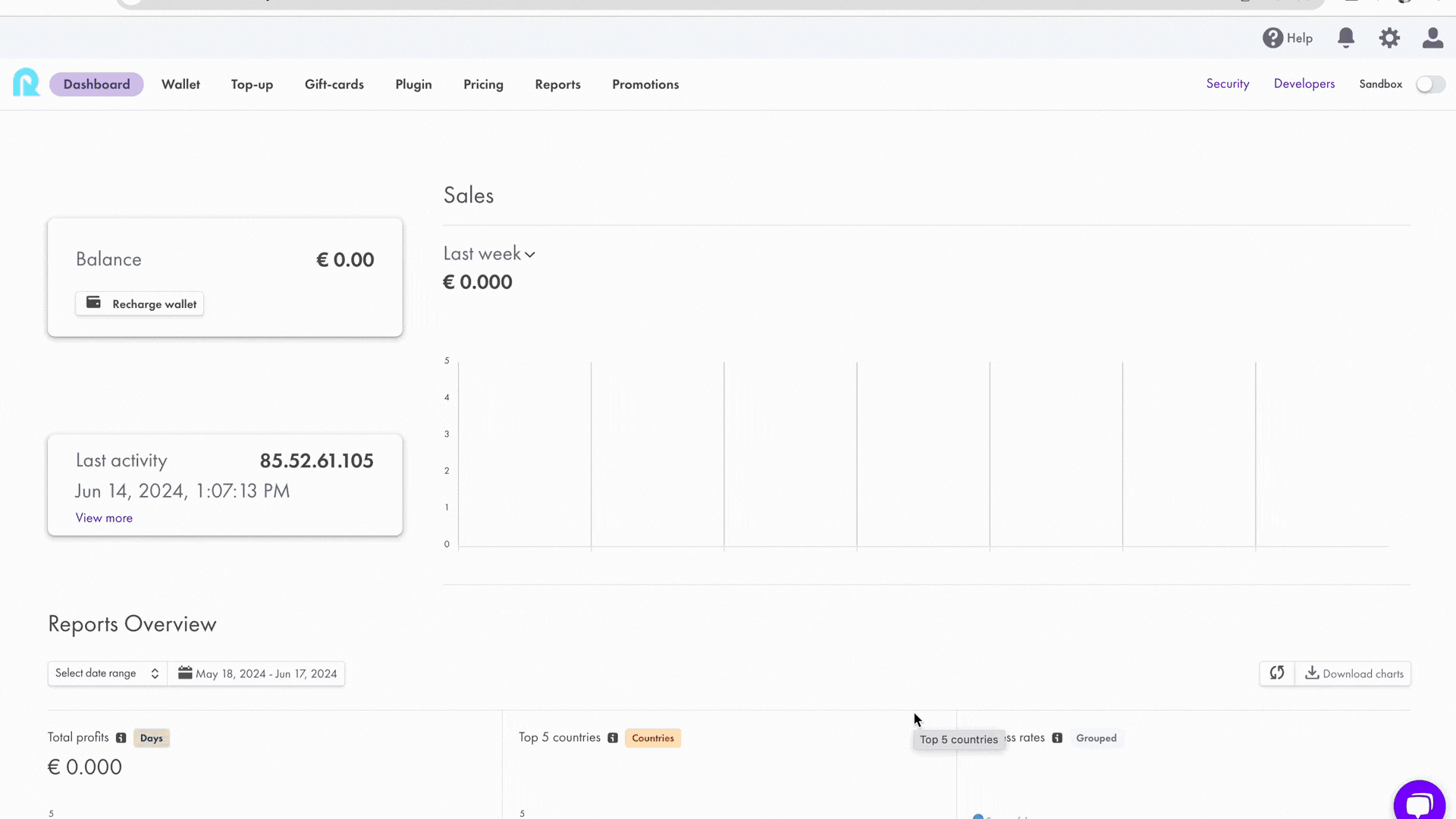
Task: Click the Grouped label option
Action: [x=1097, y=737]
